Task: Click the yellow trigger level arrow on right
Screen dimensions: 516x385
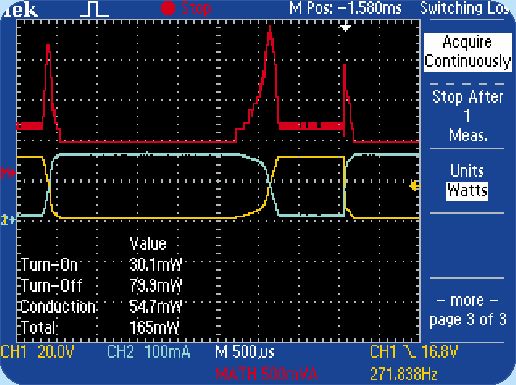Action: tap(414, 186)
